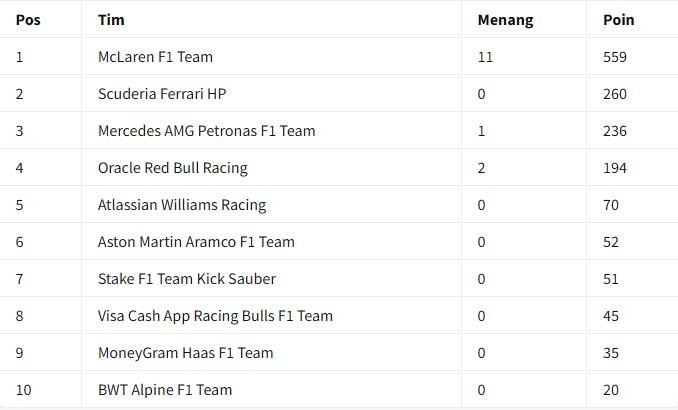Click MoneyGram Haas F1 Team name
This screenshot has width=678, height=410.
point(185,353)
